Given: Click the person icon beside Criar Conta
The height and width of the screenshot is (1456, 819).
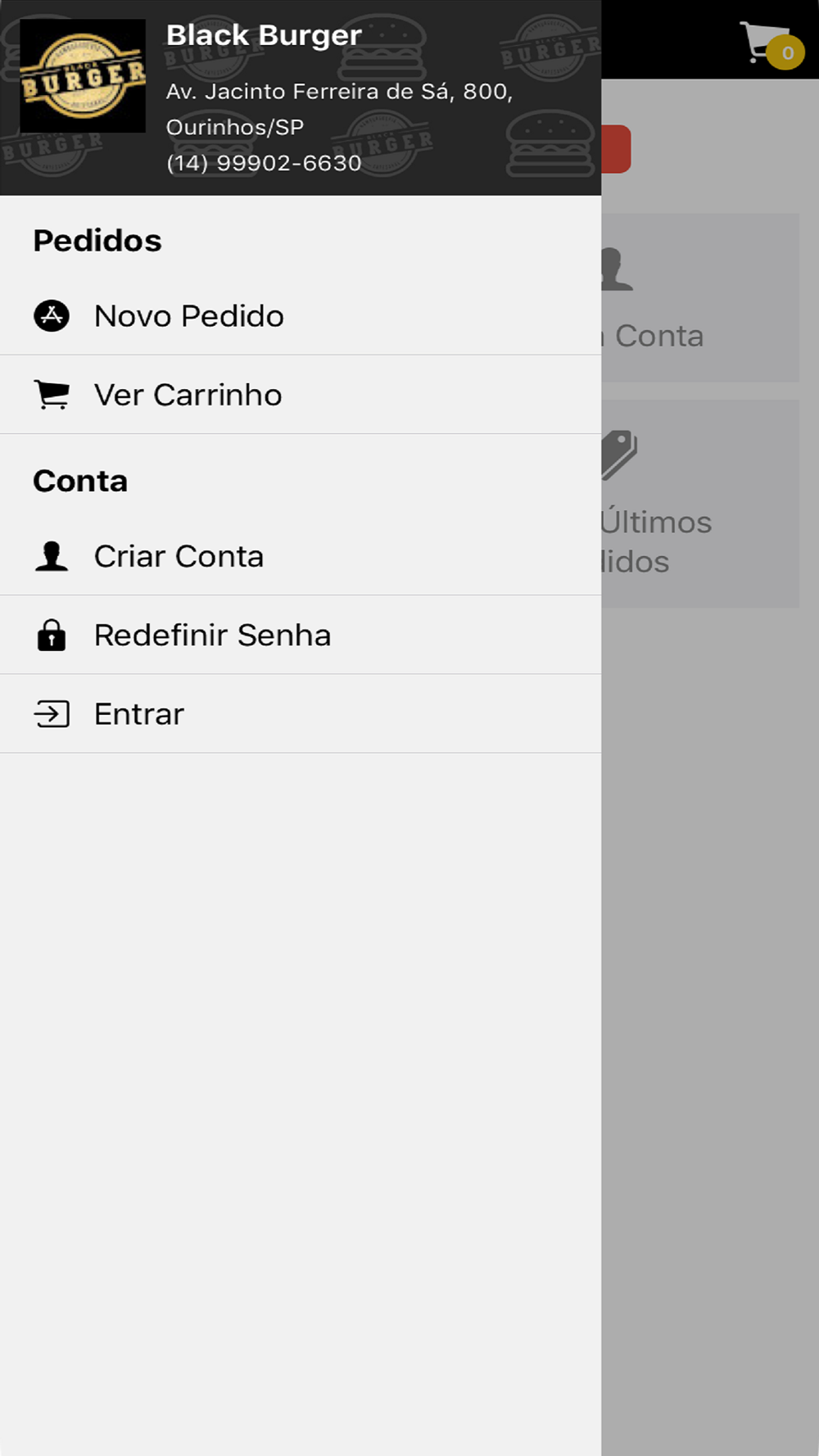Looking at the screenshot, I should pyautogui.click(x=52, y=556).
